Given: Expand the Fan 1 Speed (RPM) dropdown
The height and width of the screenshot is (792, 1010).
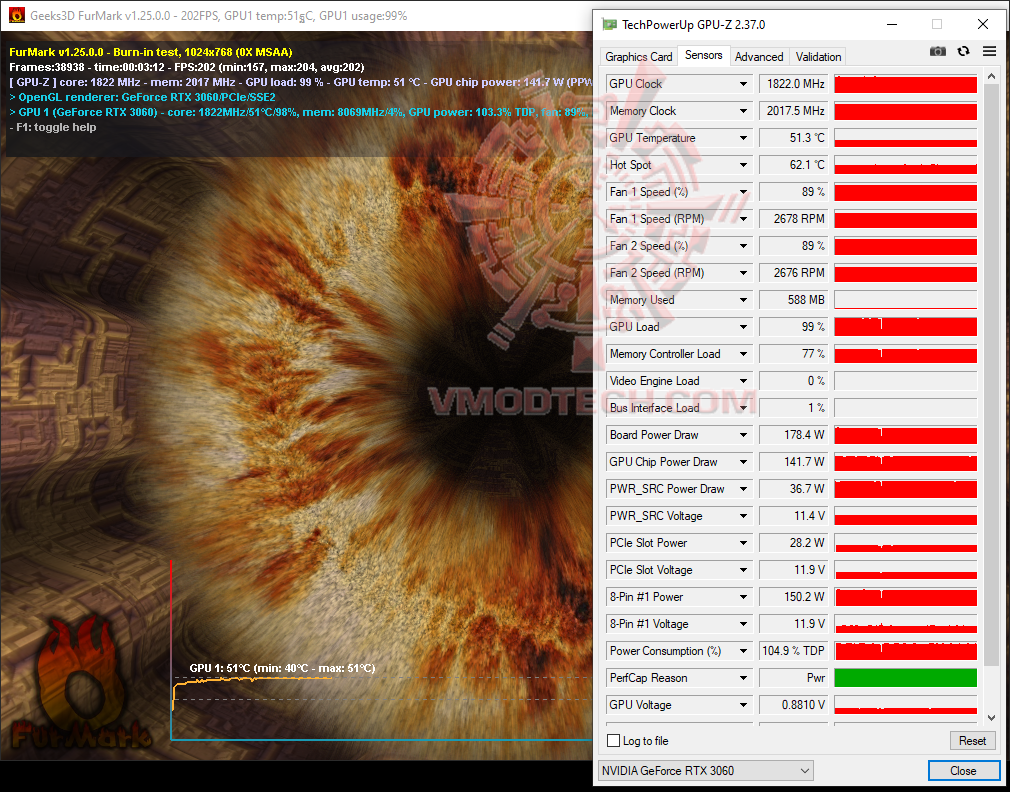Looking at the screenshot, I should [743, 219].
